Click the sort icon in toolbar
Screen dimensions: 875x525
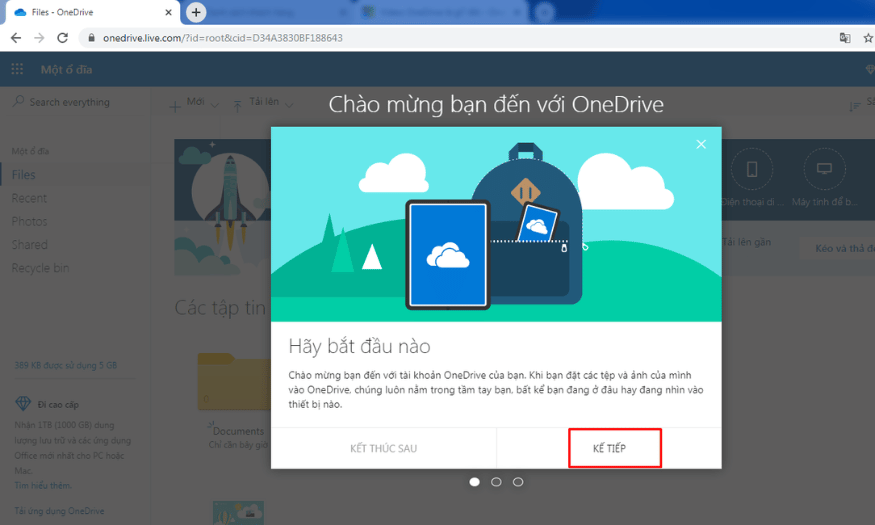pos(854,105)
